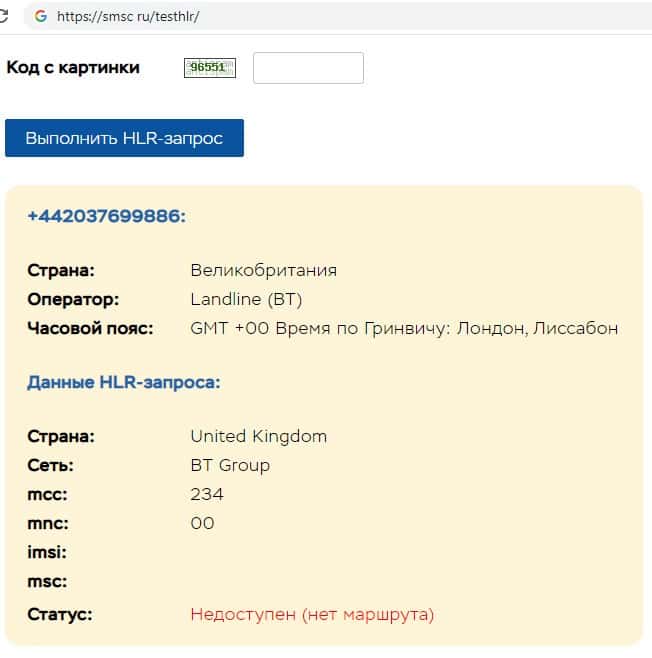The width and height of the screenshot is (652, 658).
Task: Click the BT Group network value
Action: point(230,465)
